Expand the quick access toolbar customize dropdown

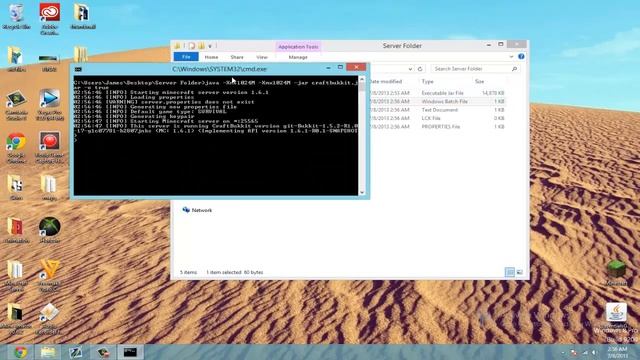(x=210, y=46)
